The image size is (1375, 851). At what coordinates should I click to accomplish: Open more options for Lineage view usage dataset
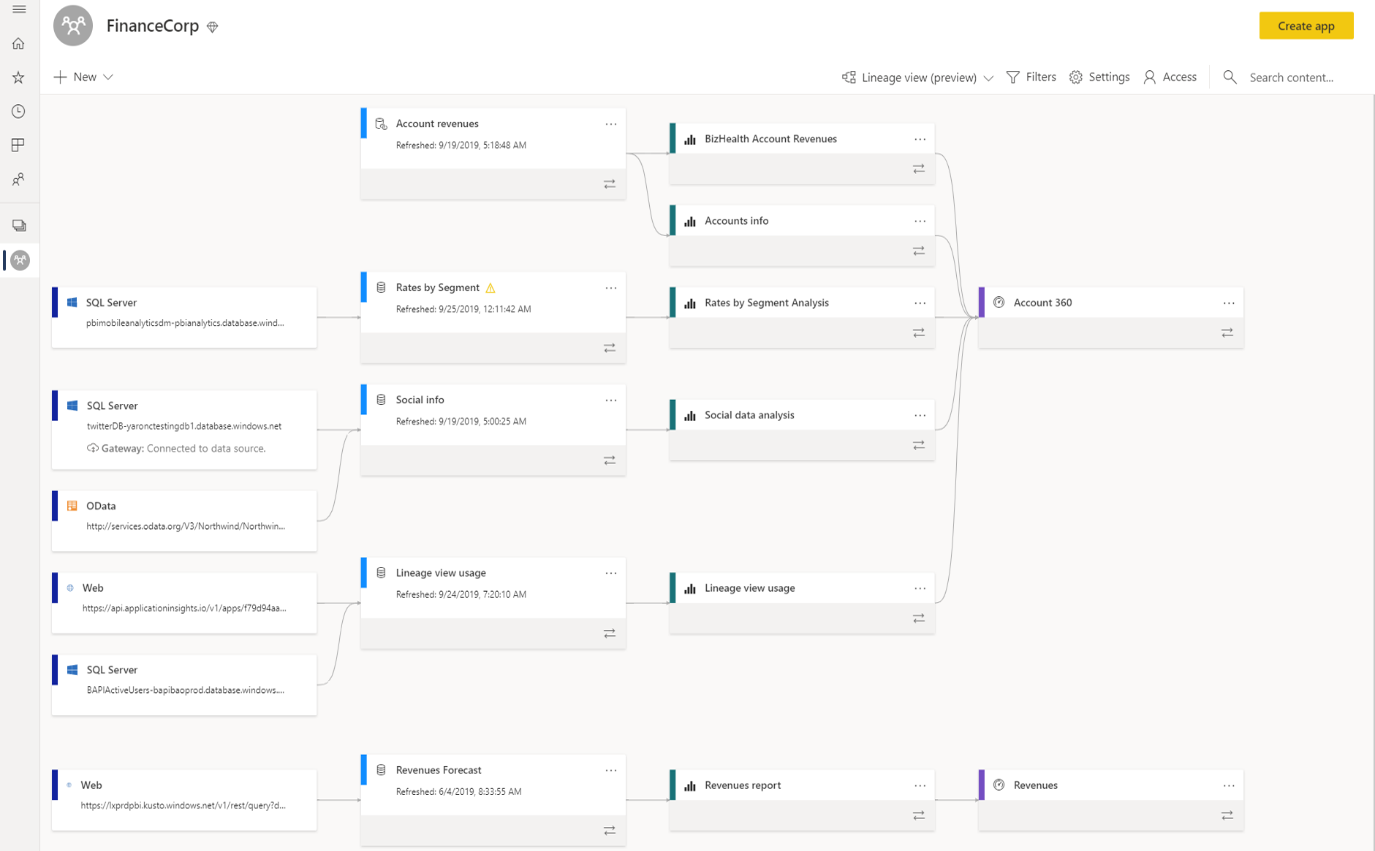pos(611,573)
